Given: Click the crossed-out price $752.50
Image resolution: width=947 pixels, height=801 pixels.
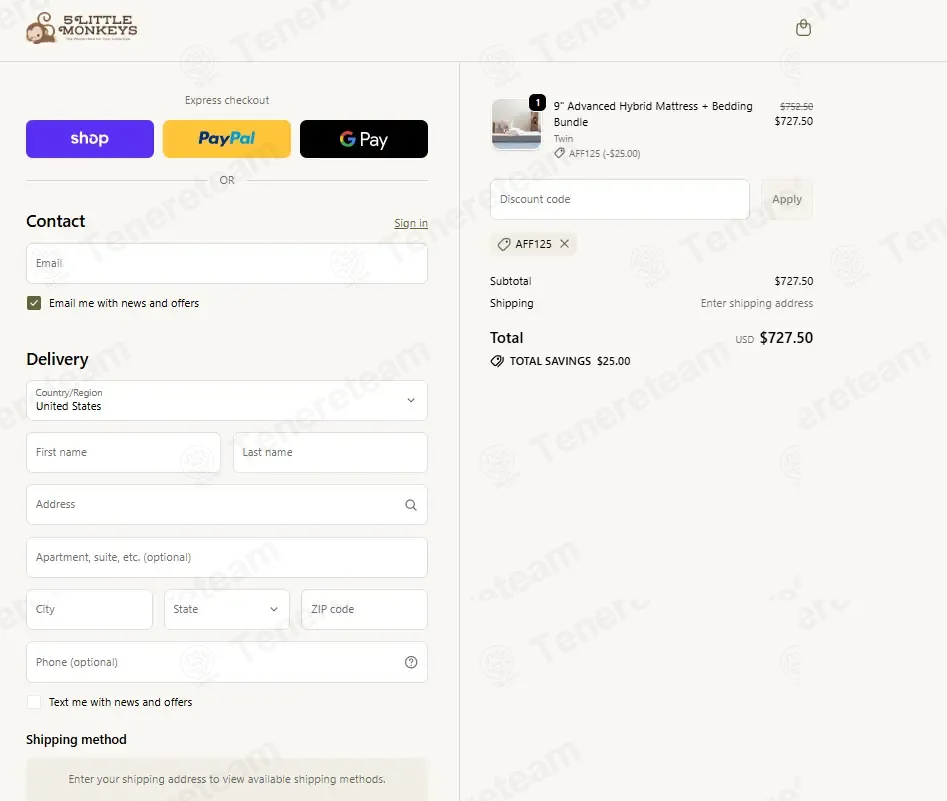Looking at the screenshot, I should point(796,106).
